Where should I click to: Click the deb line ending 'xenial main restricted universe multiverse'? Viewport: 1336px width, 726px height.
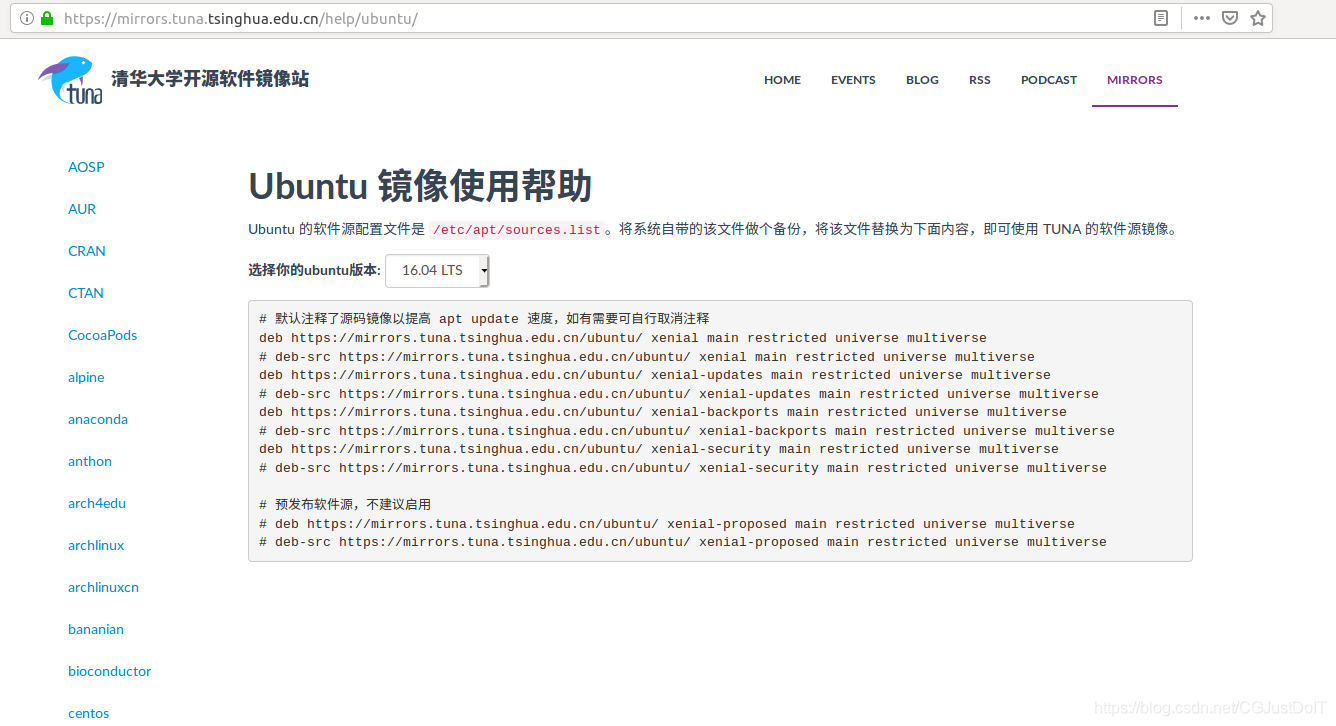tap(623, 338)
